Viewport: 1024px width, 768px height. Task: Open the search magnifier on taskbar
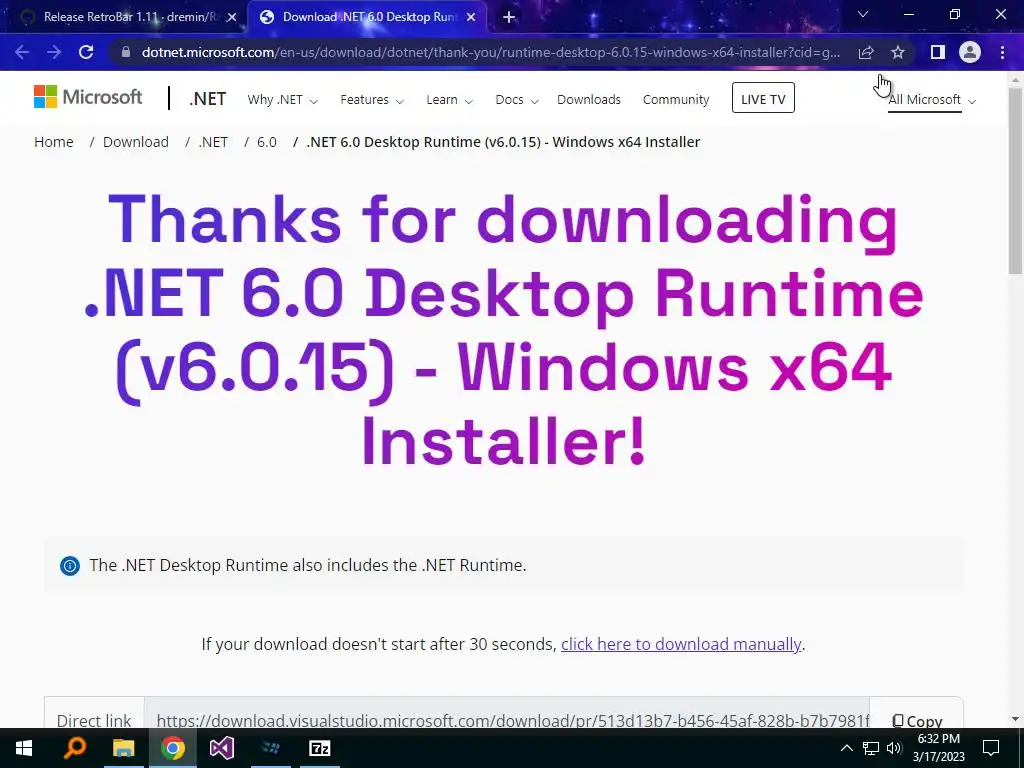pyautogui.click(x=74, y=748)
